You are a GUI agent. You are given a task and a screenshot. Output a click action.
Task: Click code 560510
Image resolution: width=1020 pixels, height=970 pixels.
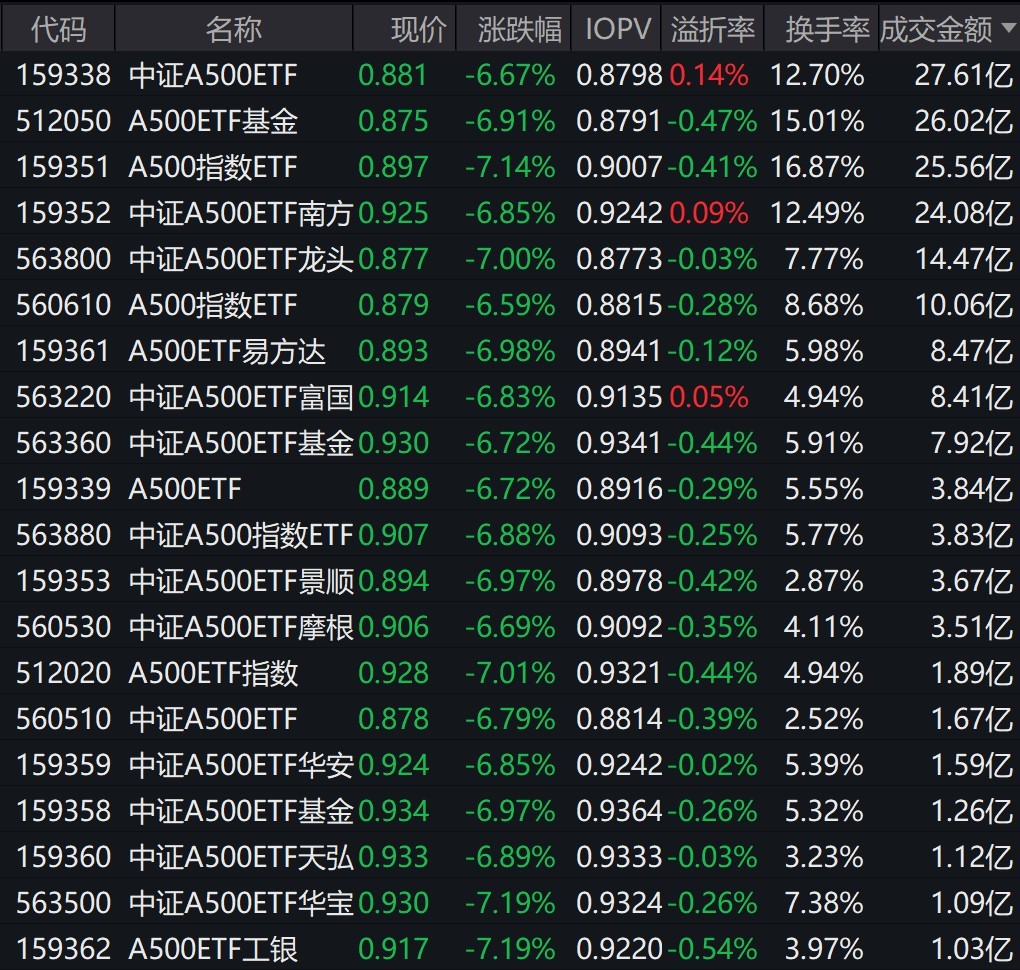click(x=63, y=719)
